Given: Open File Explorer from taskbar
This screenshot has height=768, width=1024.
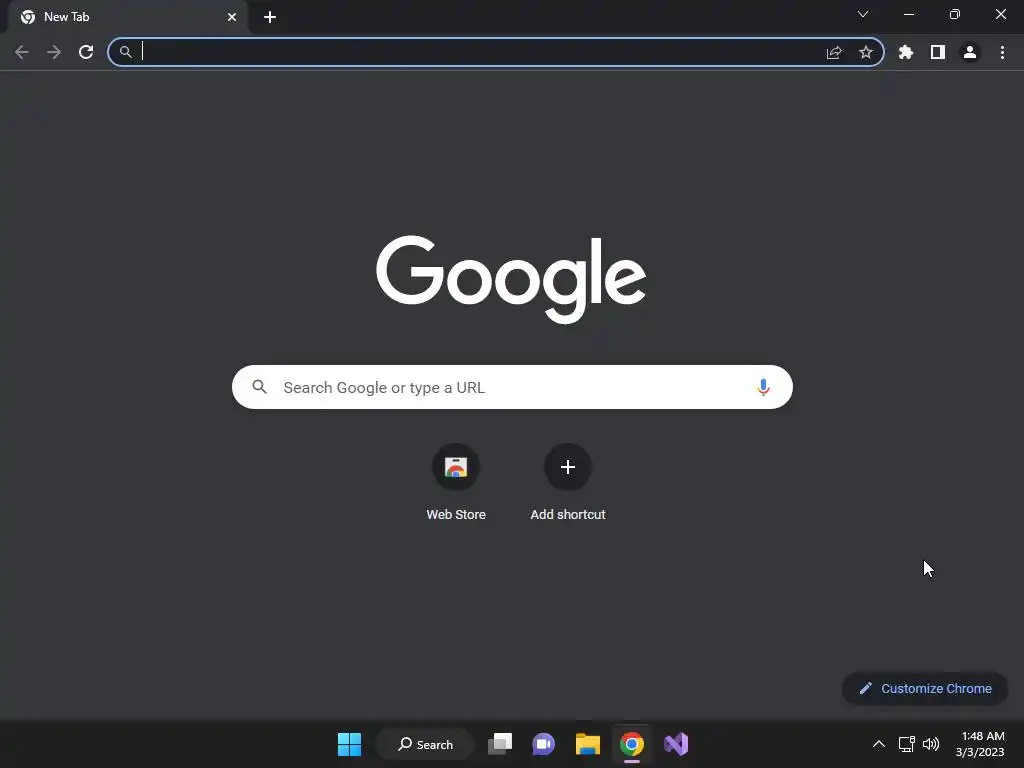Looking at the screenshot, I should pyautogui.click(x=588, y=744).
